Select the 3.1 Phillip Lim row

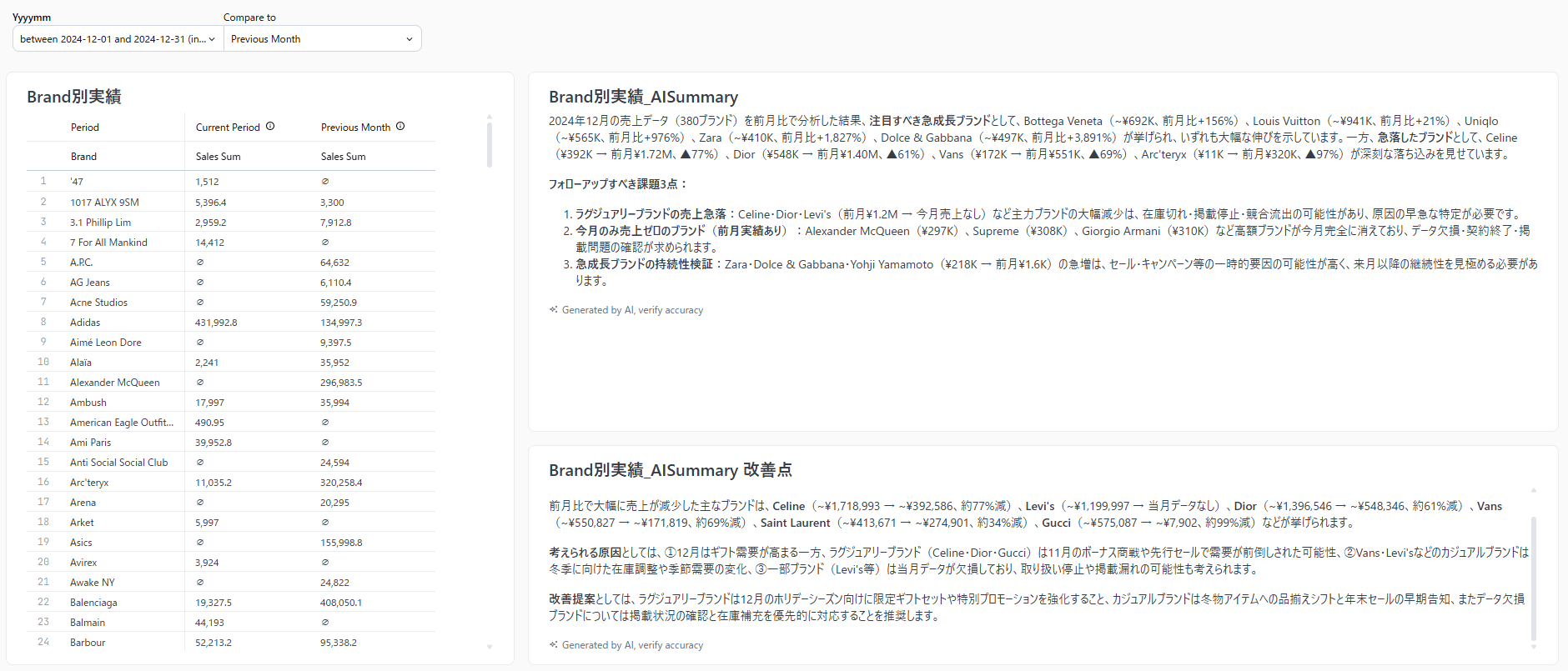[x=231, y=223]
